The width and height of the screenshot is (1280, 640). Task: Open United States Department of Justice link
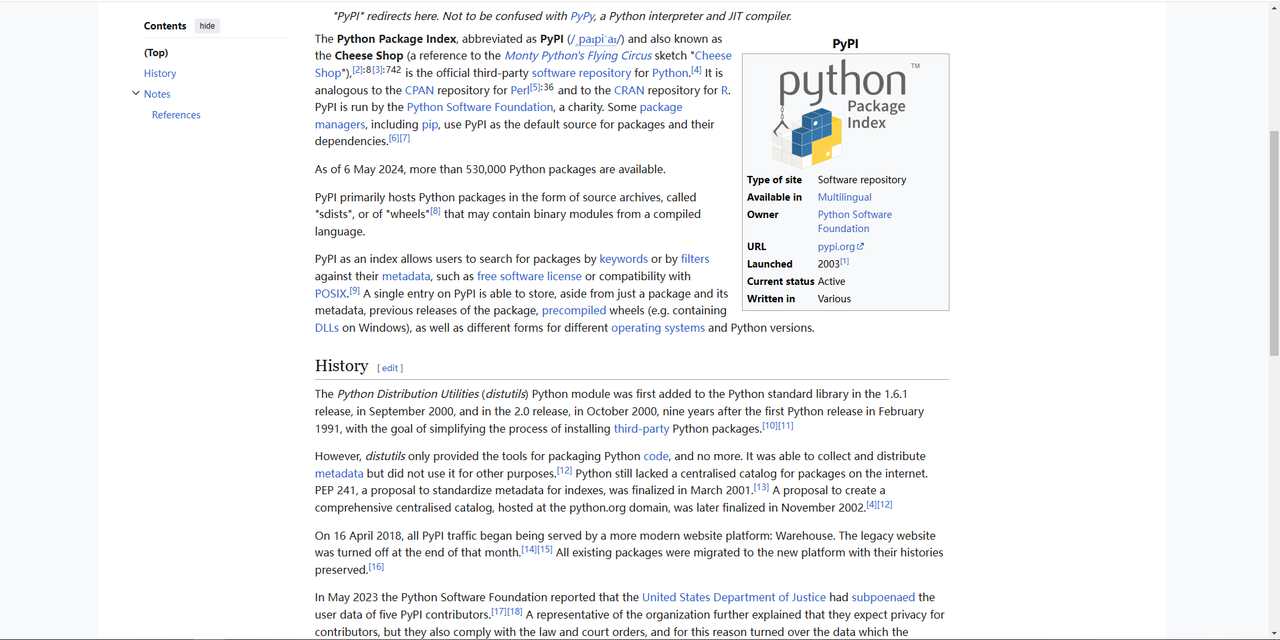point(733,597)
